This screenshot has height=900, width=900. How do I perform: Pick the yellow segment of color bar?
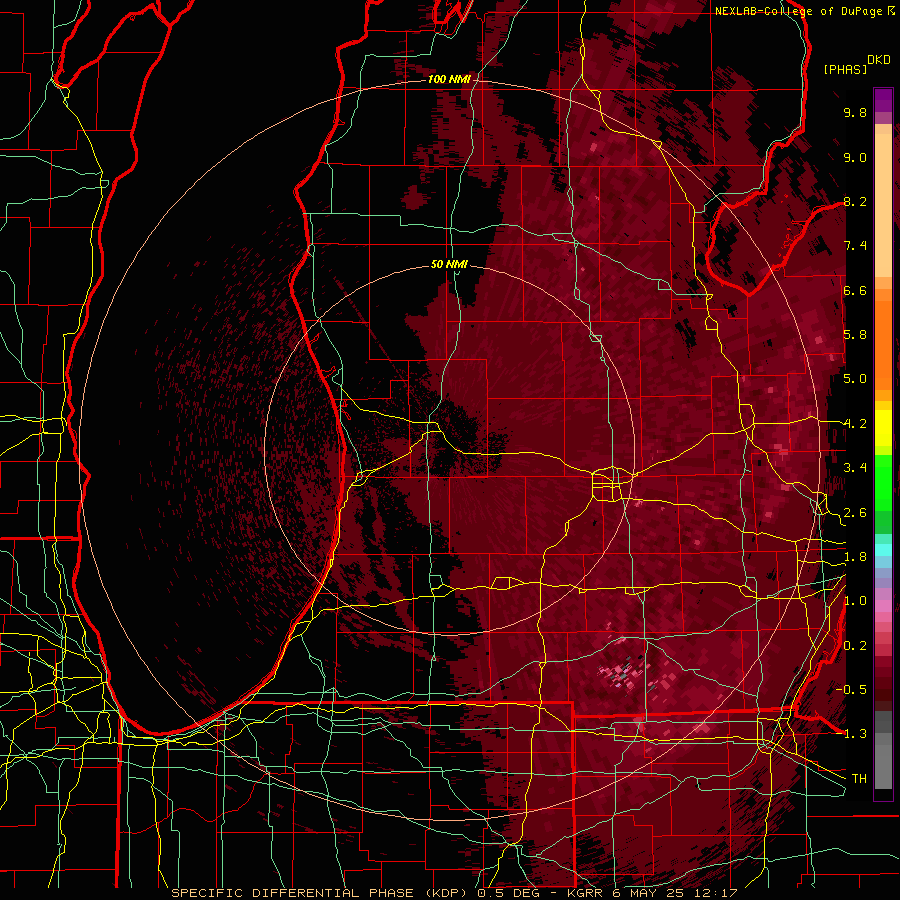883,428
